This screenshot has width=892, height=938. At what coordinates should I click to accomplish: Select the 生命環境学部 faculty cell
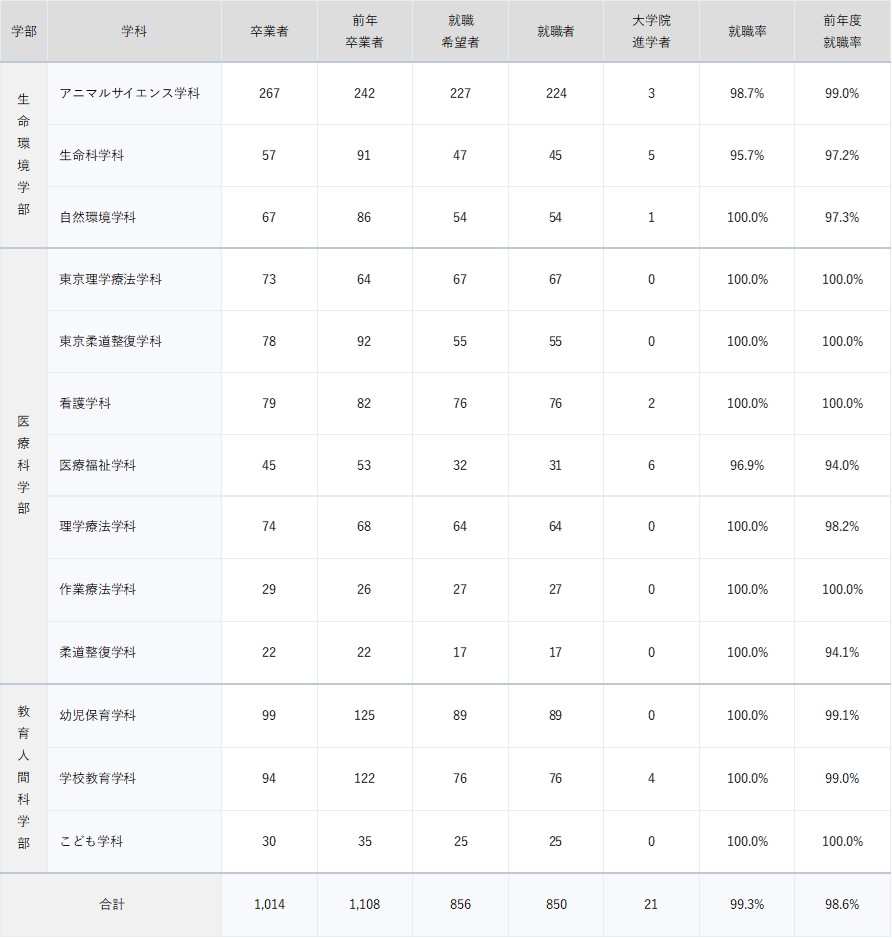23,155
